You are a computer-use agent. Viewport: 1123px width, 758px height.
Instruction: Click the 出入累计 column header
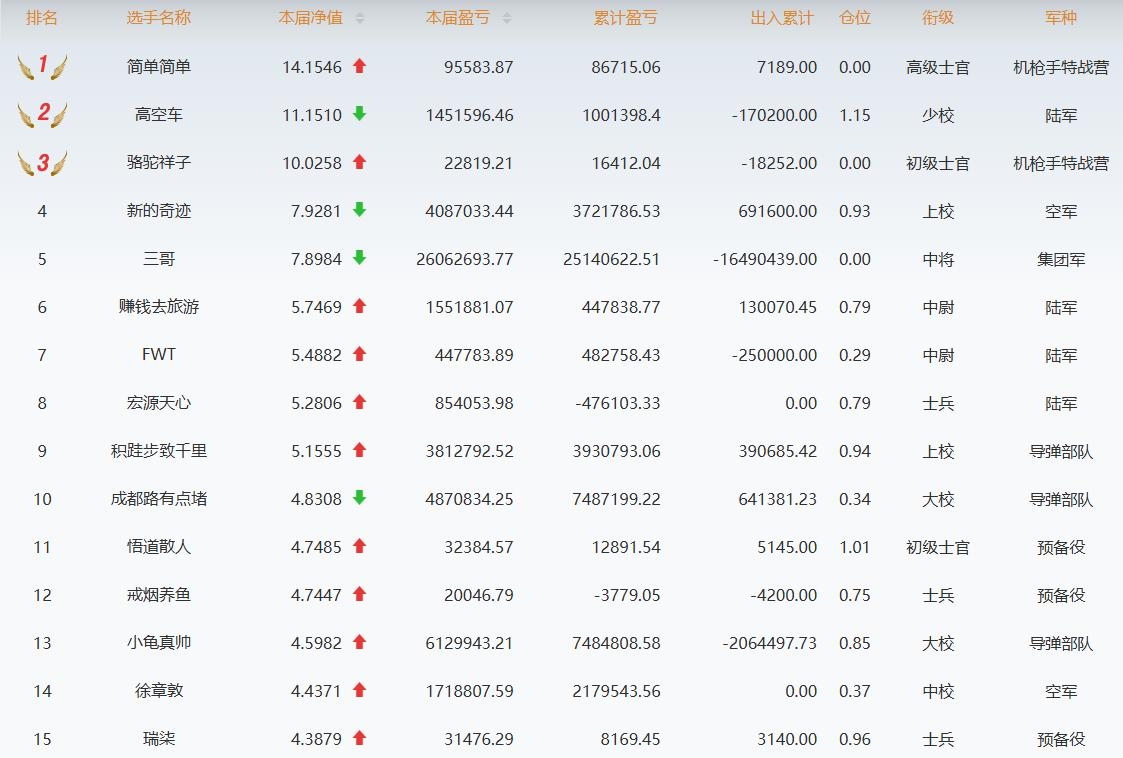[782, 18]
